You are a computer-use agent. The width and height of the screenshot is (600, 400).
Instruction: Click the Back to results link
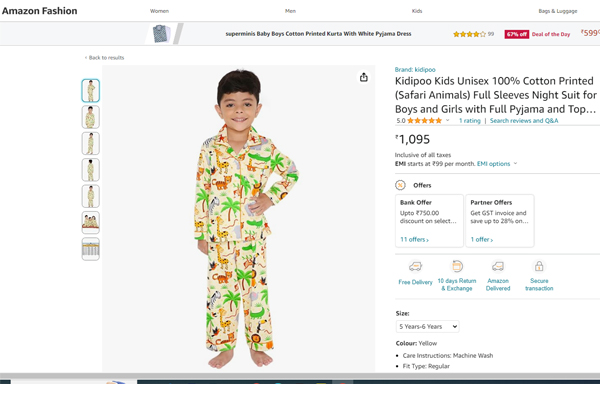[105, 58]
